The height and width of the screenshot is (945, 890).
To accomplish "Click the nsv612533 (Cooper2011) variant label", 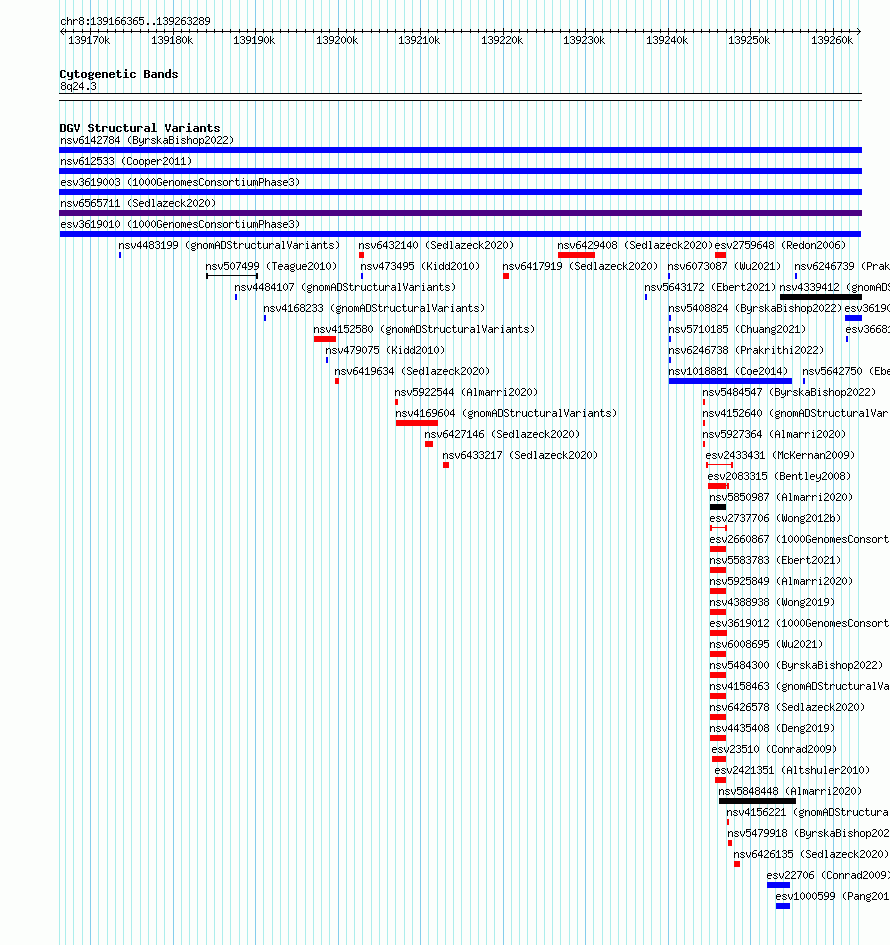I will tap(125, 162).
